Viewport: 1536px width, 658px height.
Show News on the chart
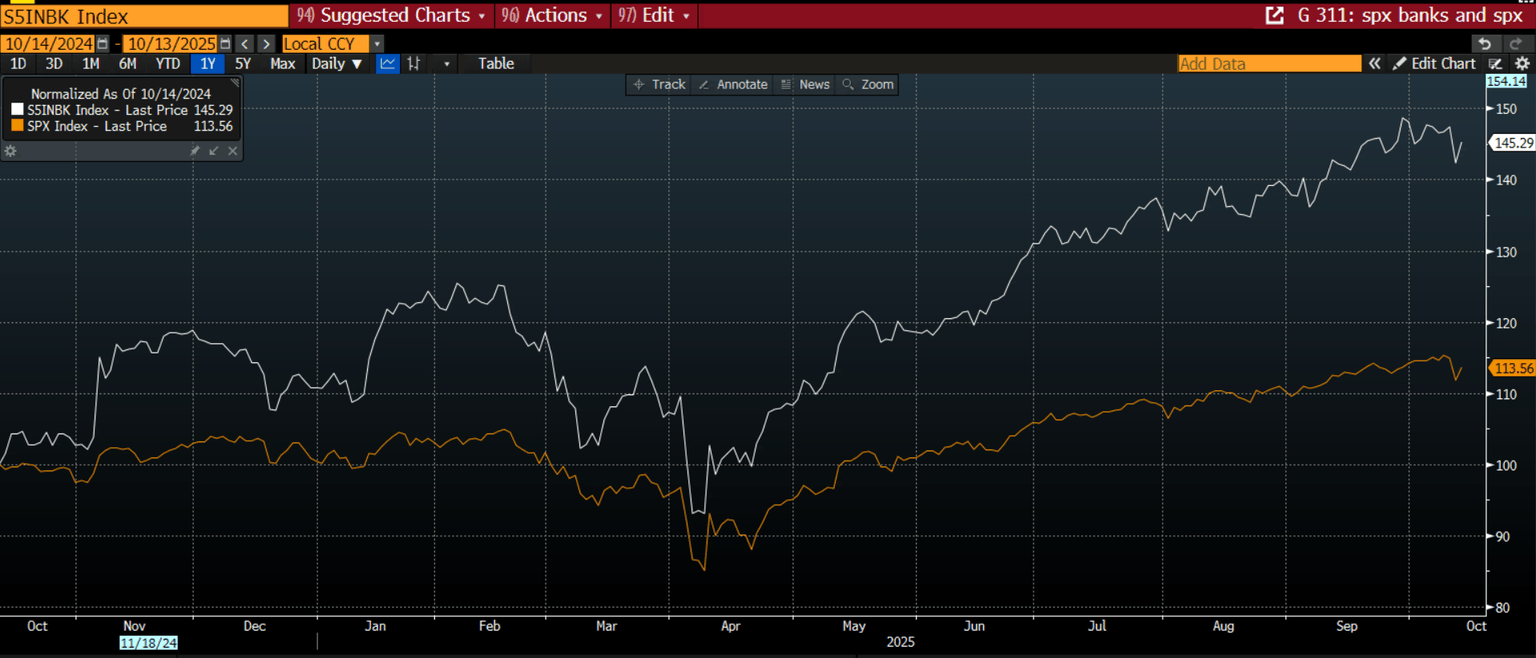(x=805, y=85)
